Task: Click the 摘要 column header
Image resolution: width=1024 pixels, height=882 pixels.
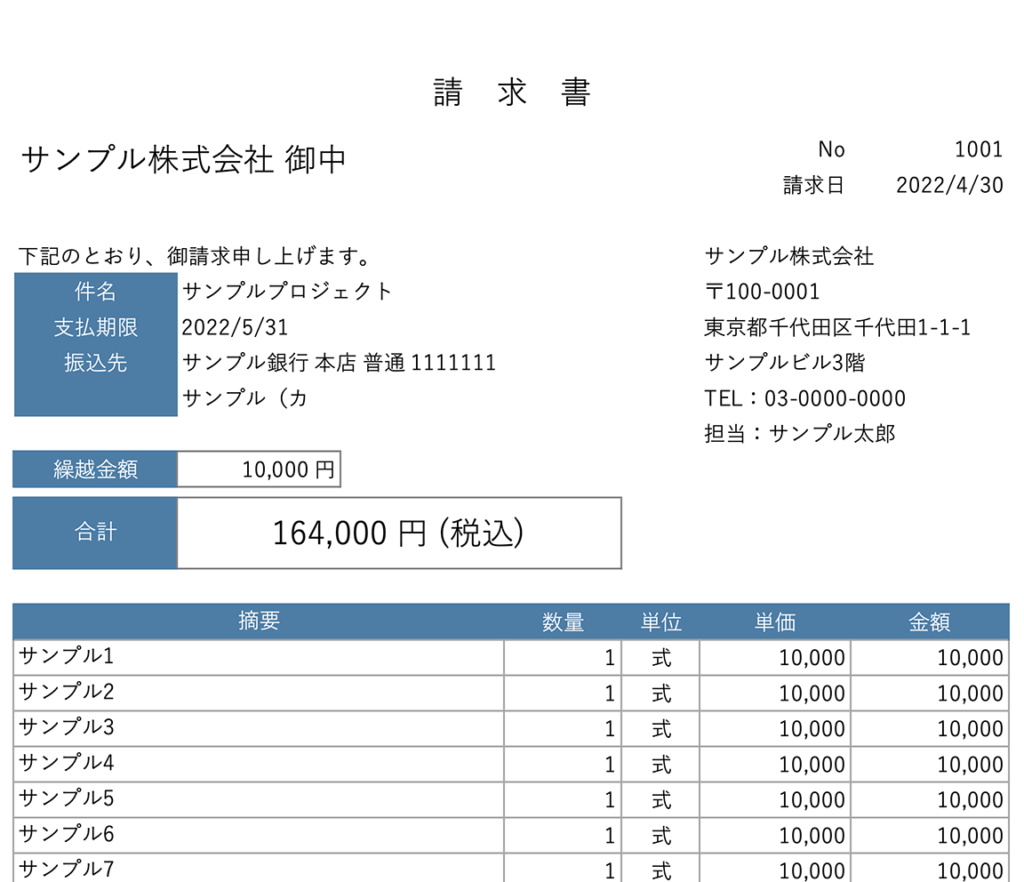Action: click(x=259, y=621)
